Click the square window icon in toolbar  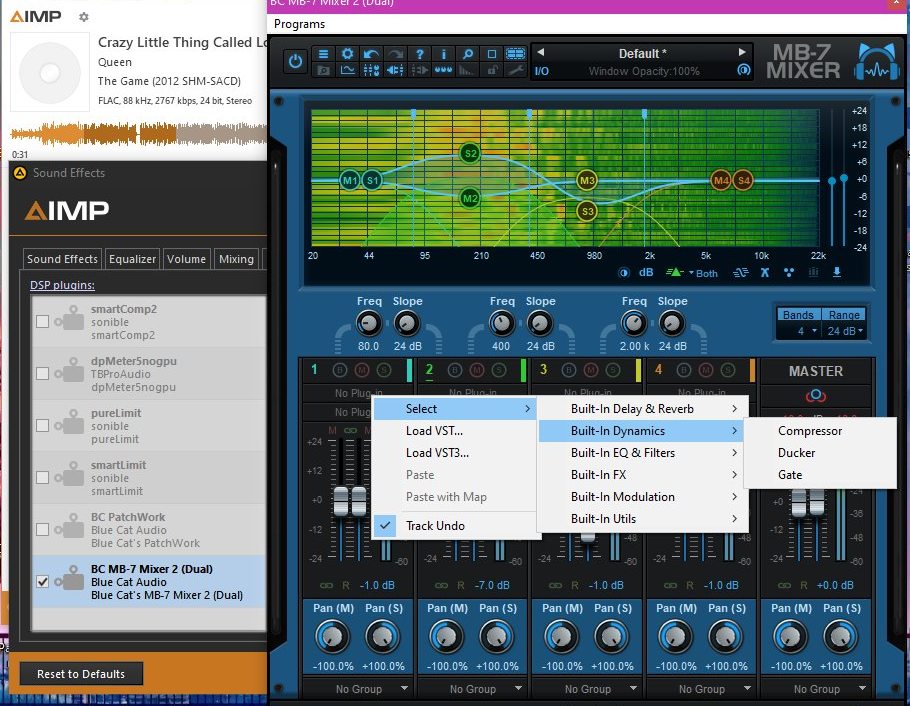(x=492, y=54)
